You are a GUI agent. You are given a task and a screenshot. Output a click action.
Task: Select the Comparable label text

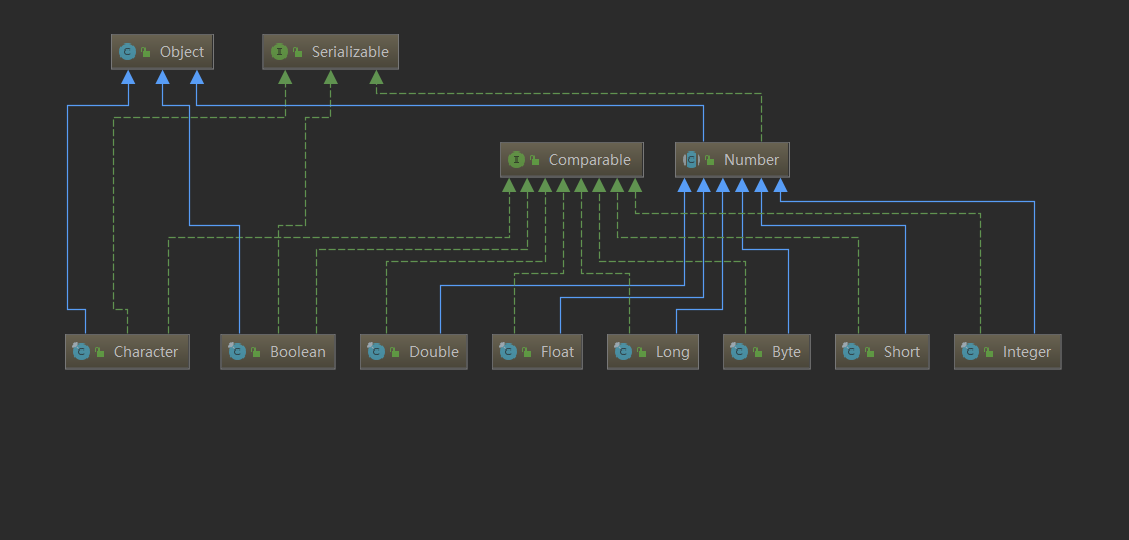click(x=589, y=160)
